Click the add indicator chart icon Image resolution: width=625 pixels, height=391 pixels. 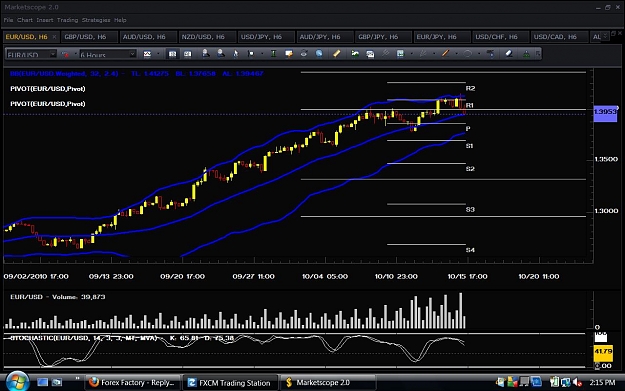pyautogui.click(x=355, y=53)
